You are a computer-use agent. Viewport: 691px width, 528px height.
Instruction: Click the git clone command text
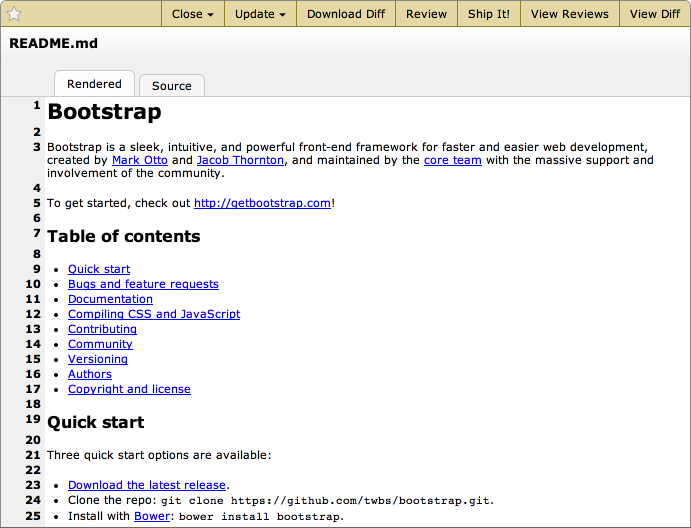click(325, 501)
